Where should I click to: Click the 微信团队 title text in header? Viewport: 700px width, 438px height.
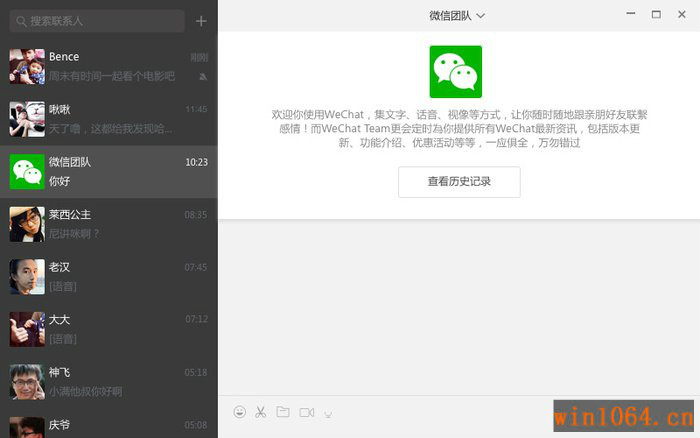[450, 16]
